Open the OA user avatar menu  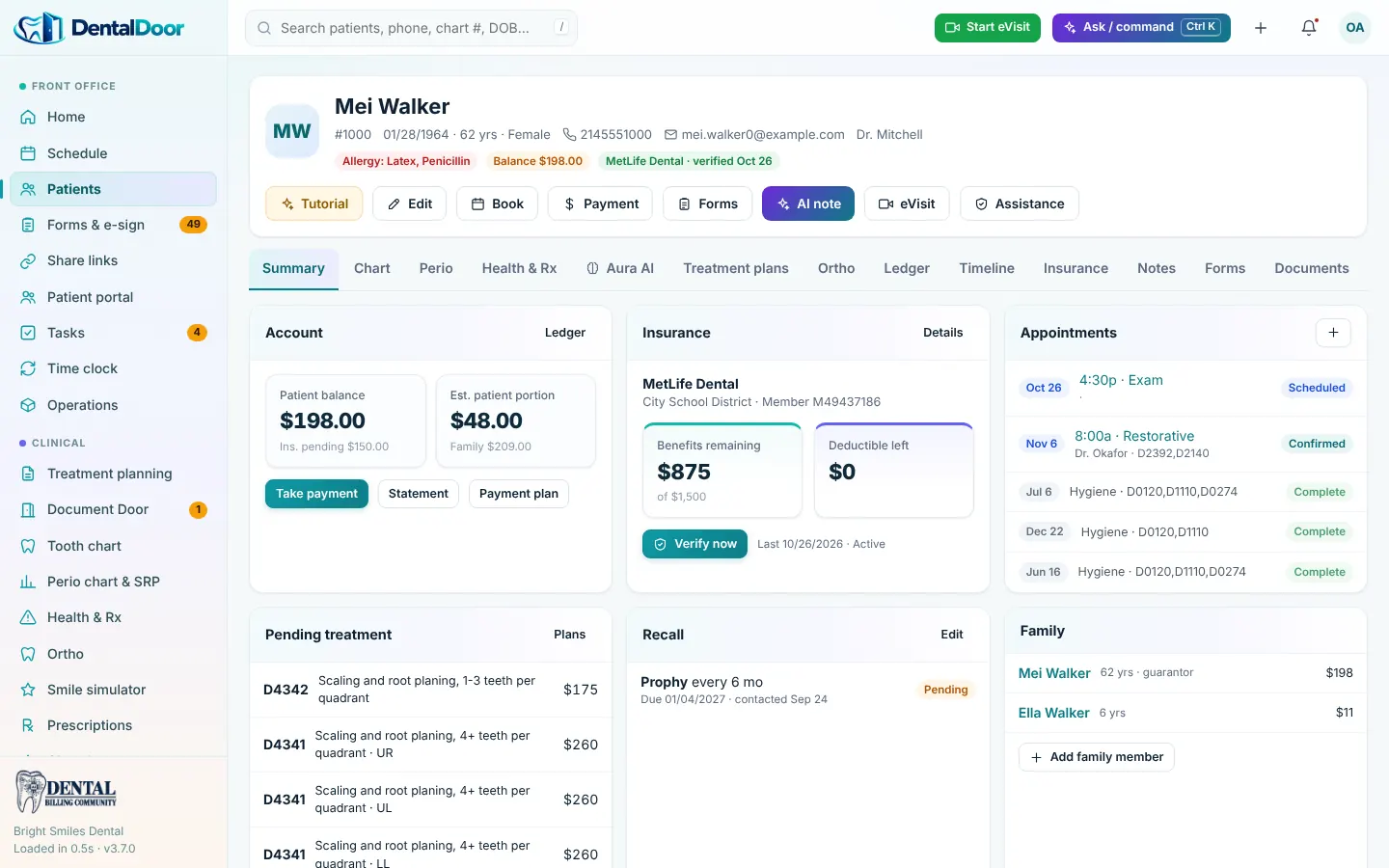coord(1355,28)
